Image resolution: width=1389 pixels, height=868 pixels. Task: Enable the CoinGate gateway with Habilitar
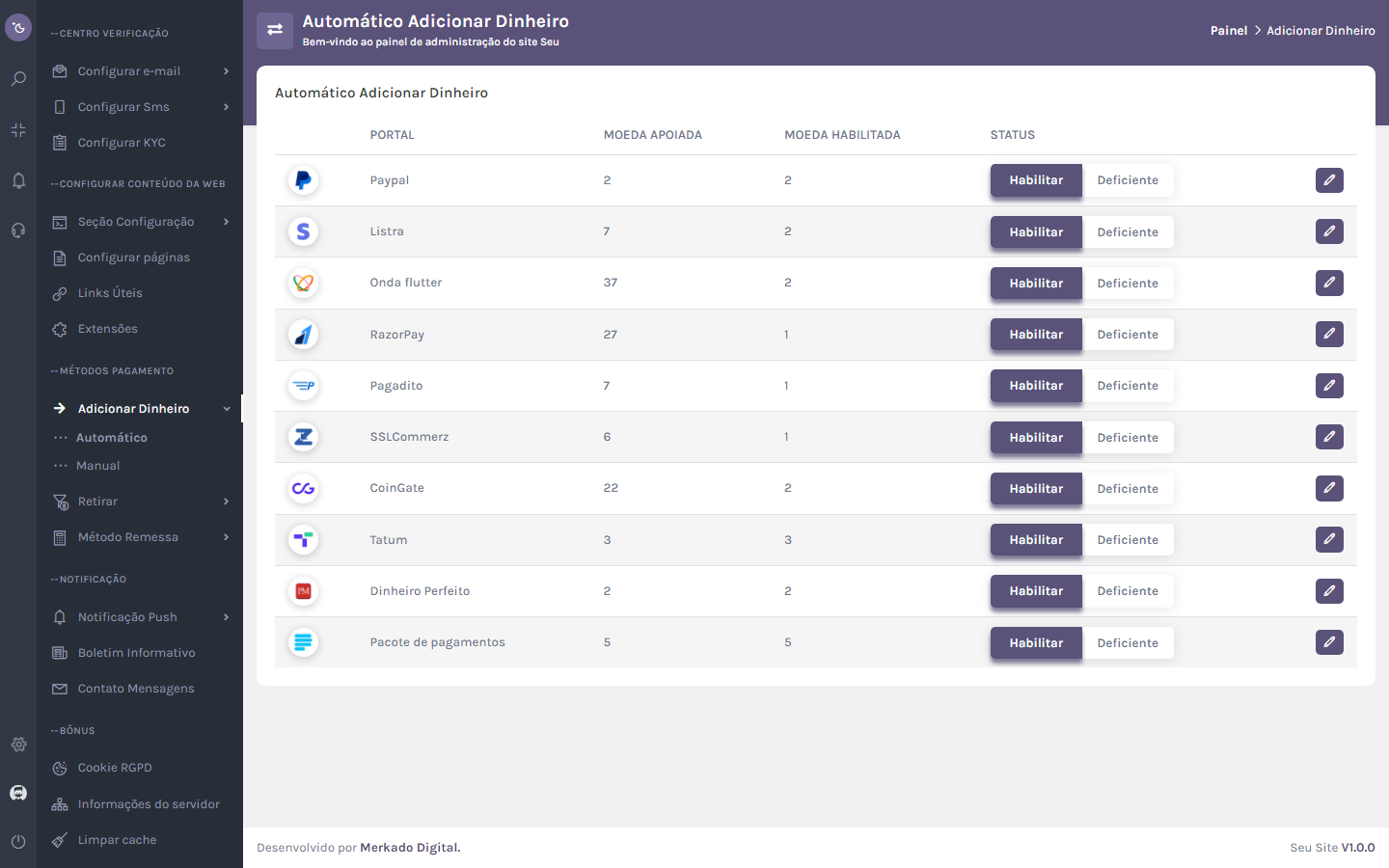(1036, 489)
